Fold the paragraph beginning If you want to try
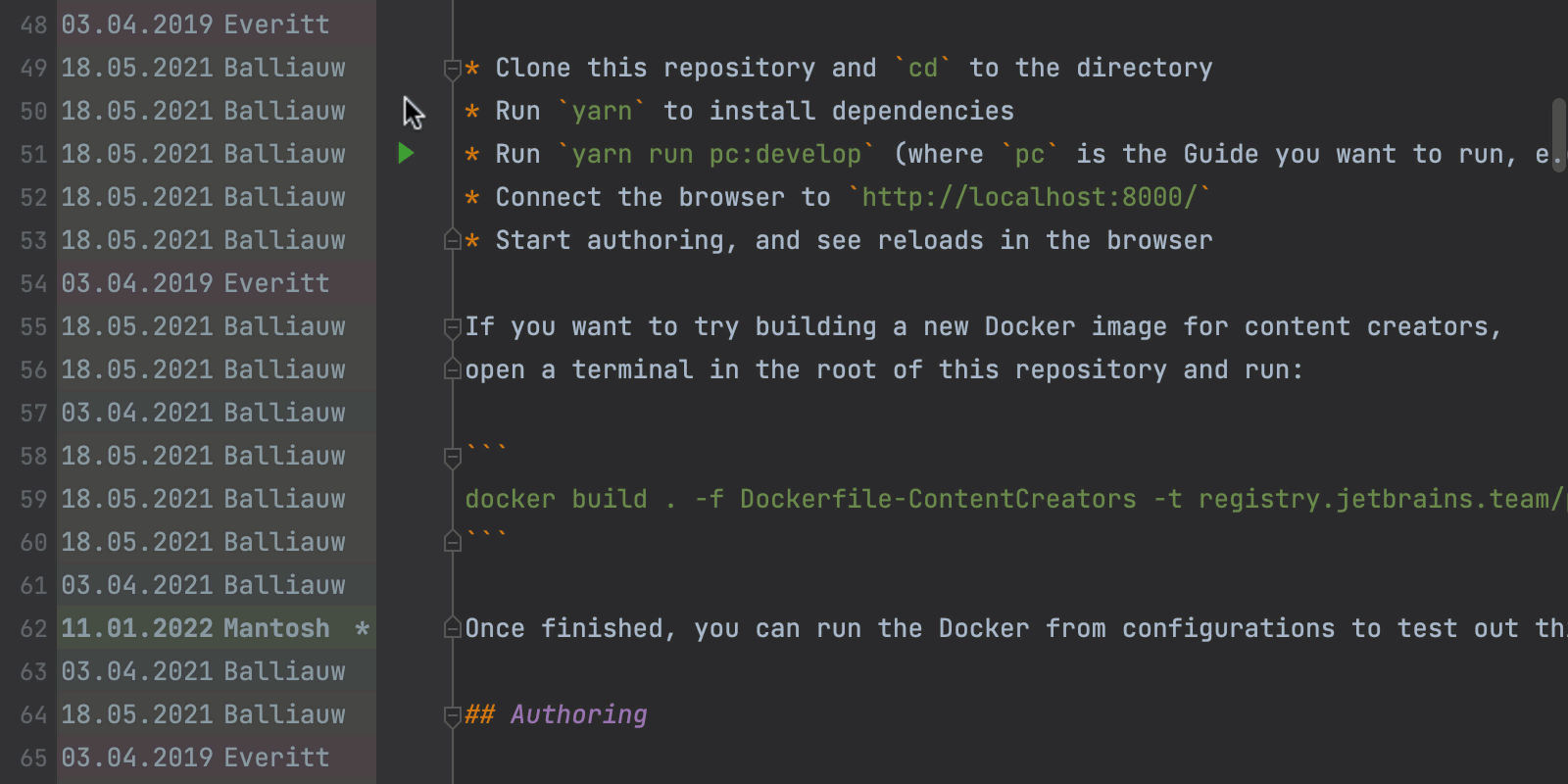This screenshot has height=784, width=1568. coord(453,327)
